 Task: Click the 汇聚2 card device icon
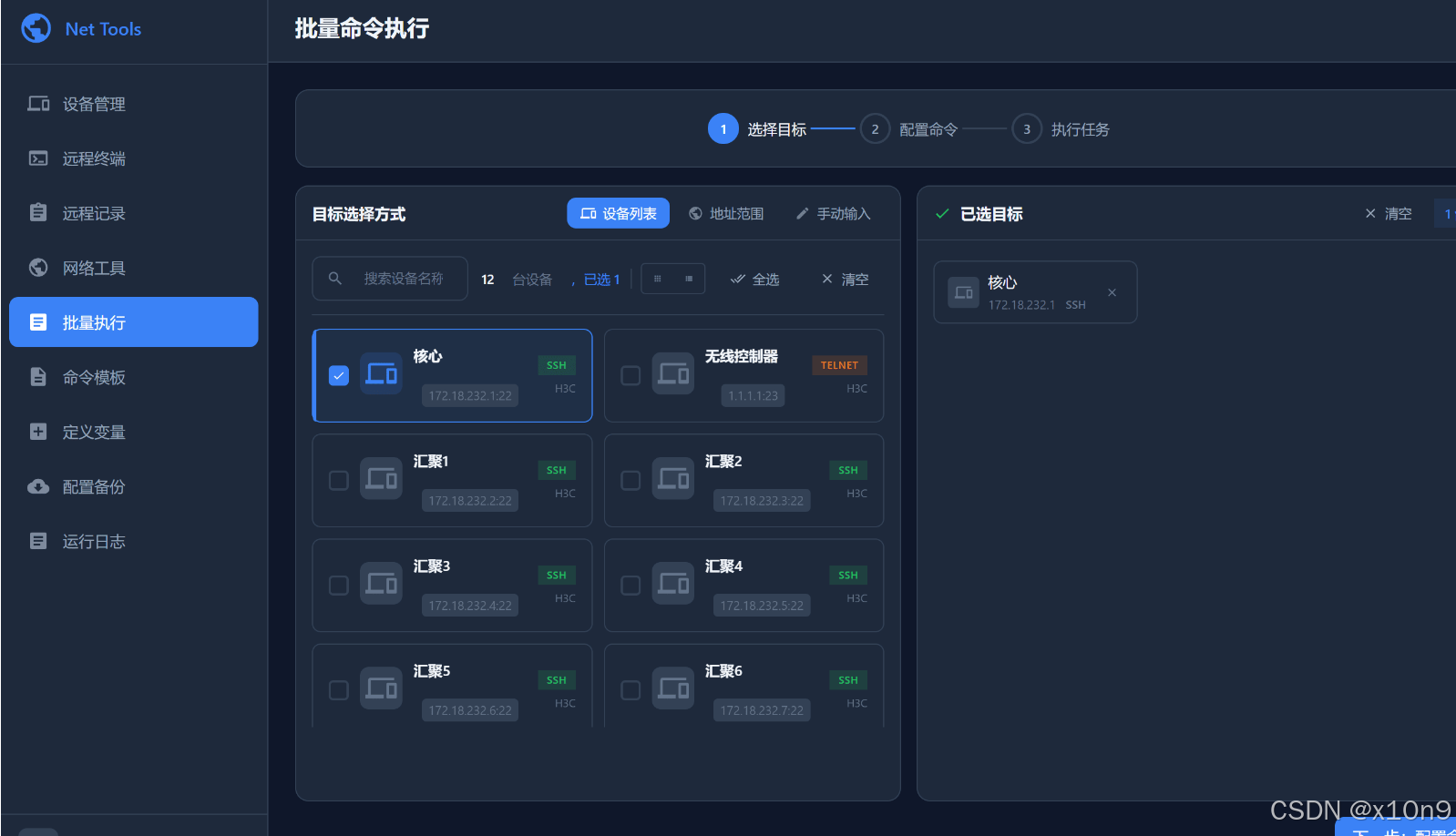tap(673, 478)
